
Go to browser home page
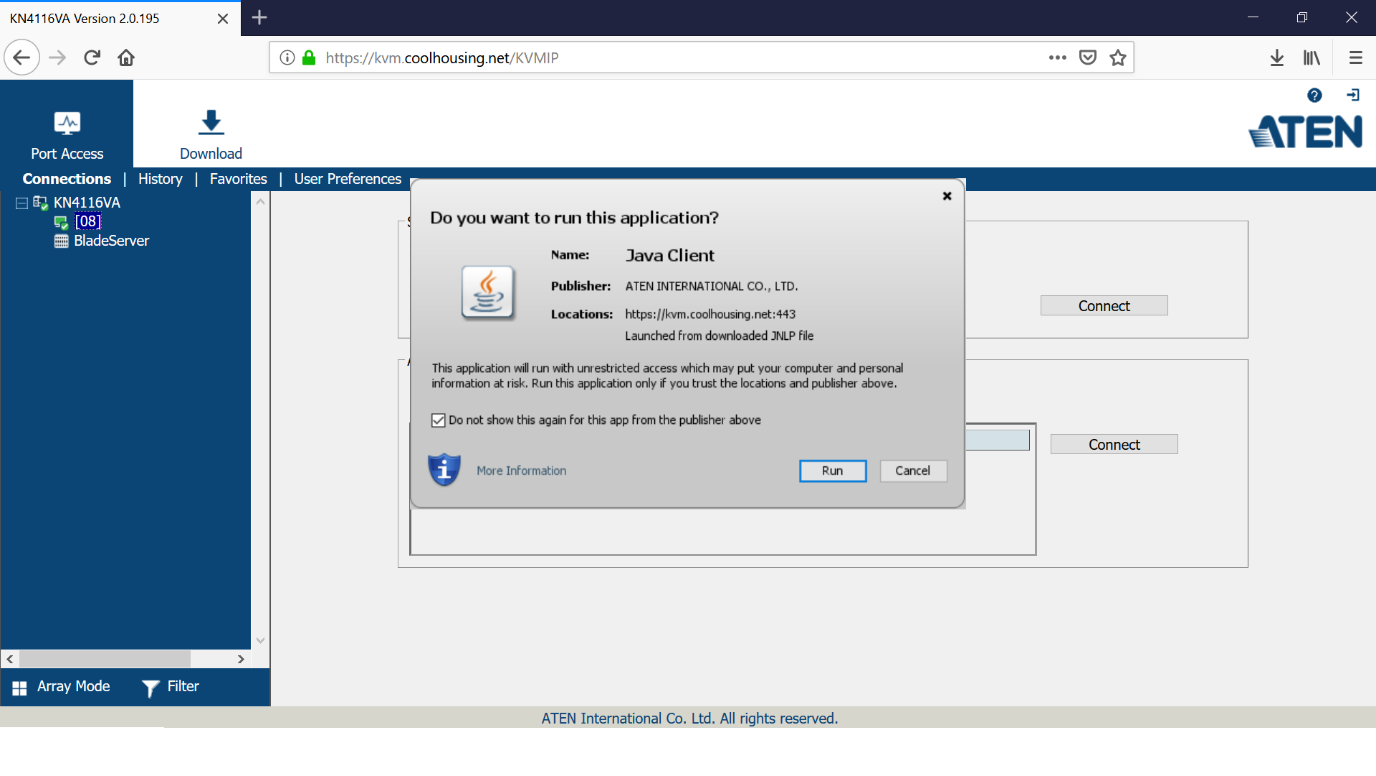[126, 58]
